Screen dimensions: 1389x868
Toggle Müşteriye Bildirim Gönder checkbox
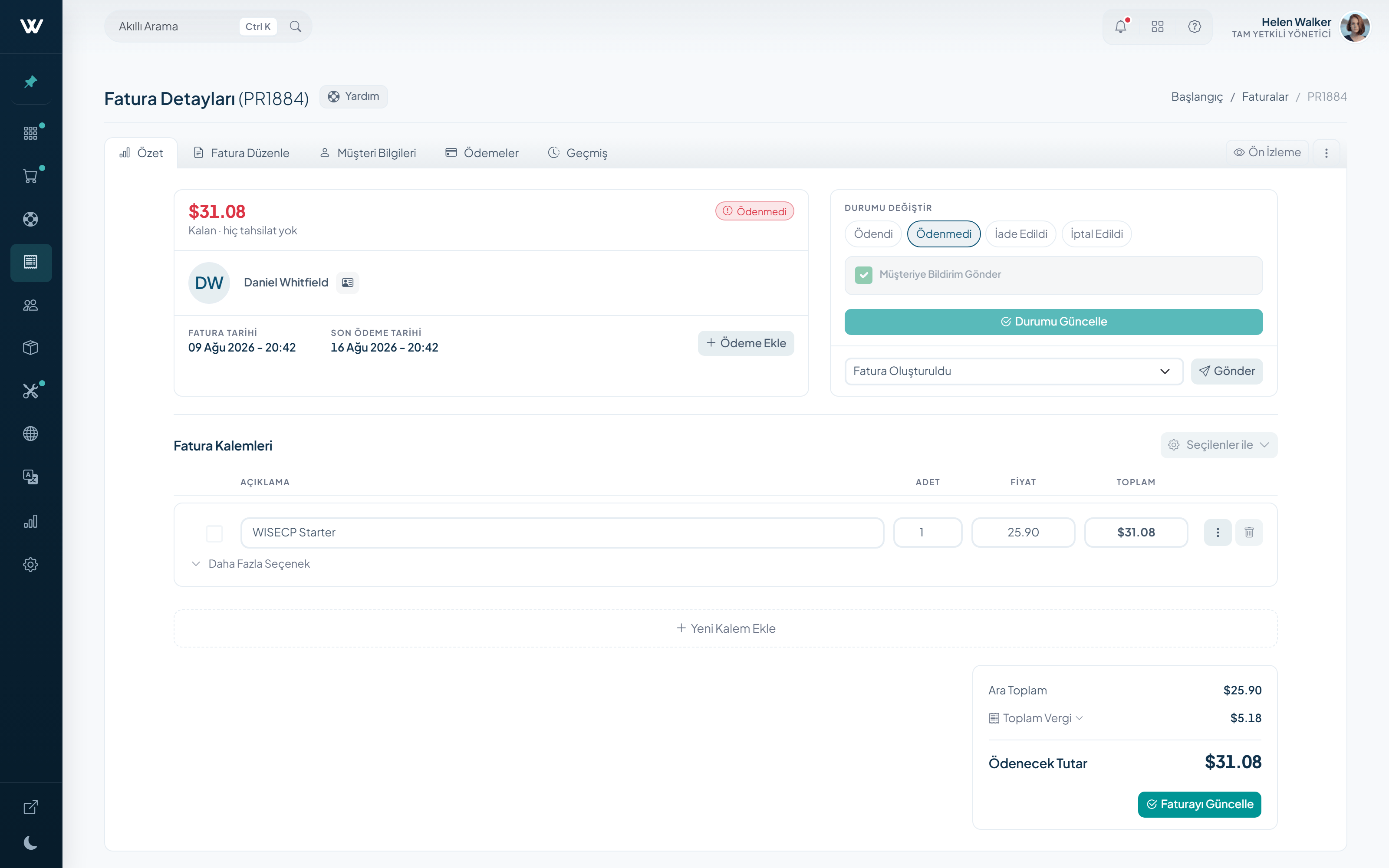coord(864,275)
